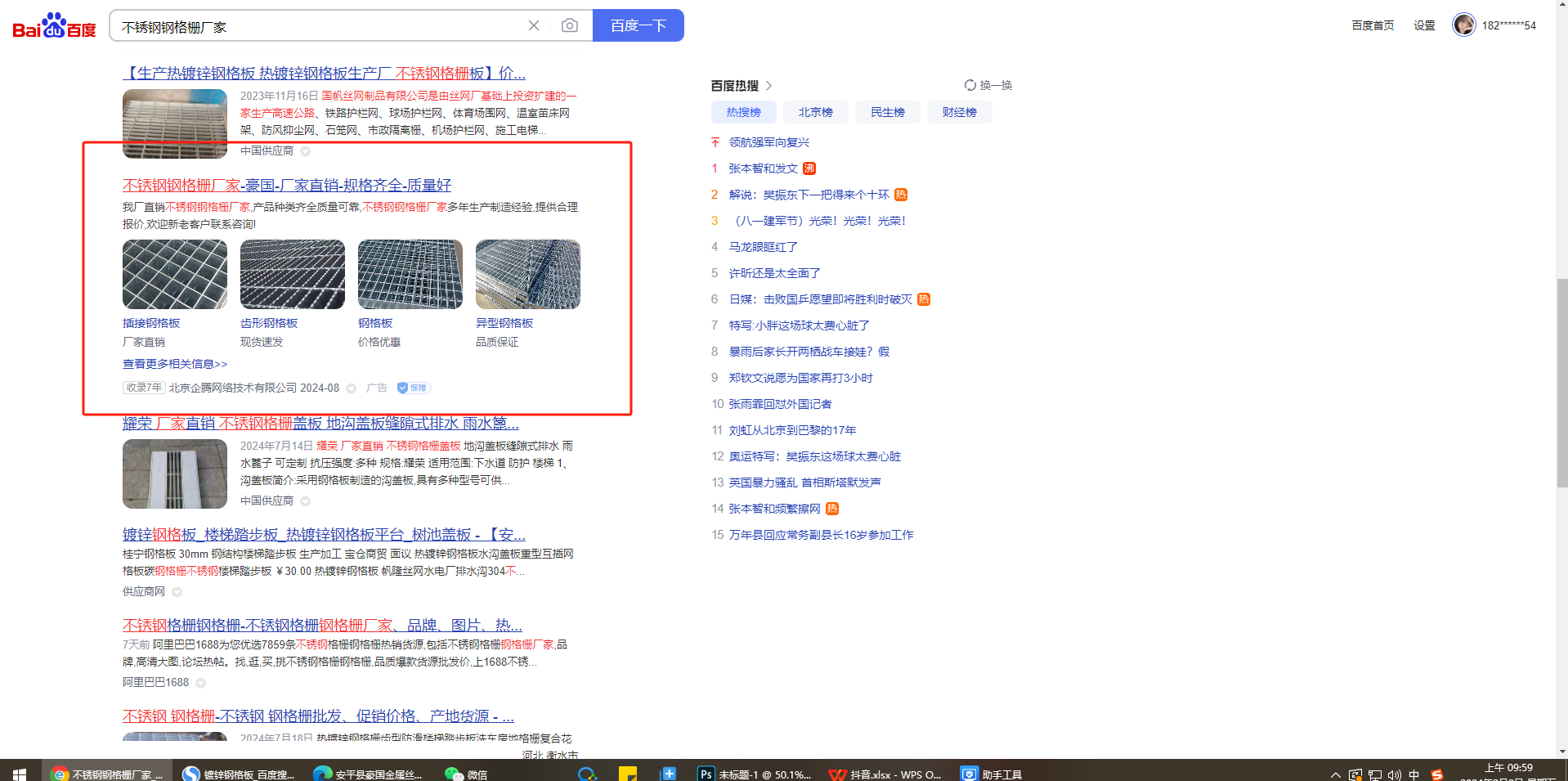Refresh hot searches with 换一换
The width and height of the screenshot is (1568, 781).
(x=988, y=85)
